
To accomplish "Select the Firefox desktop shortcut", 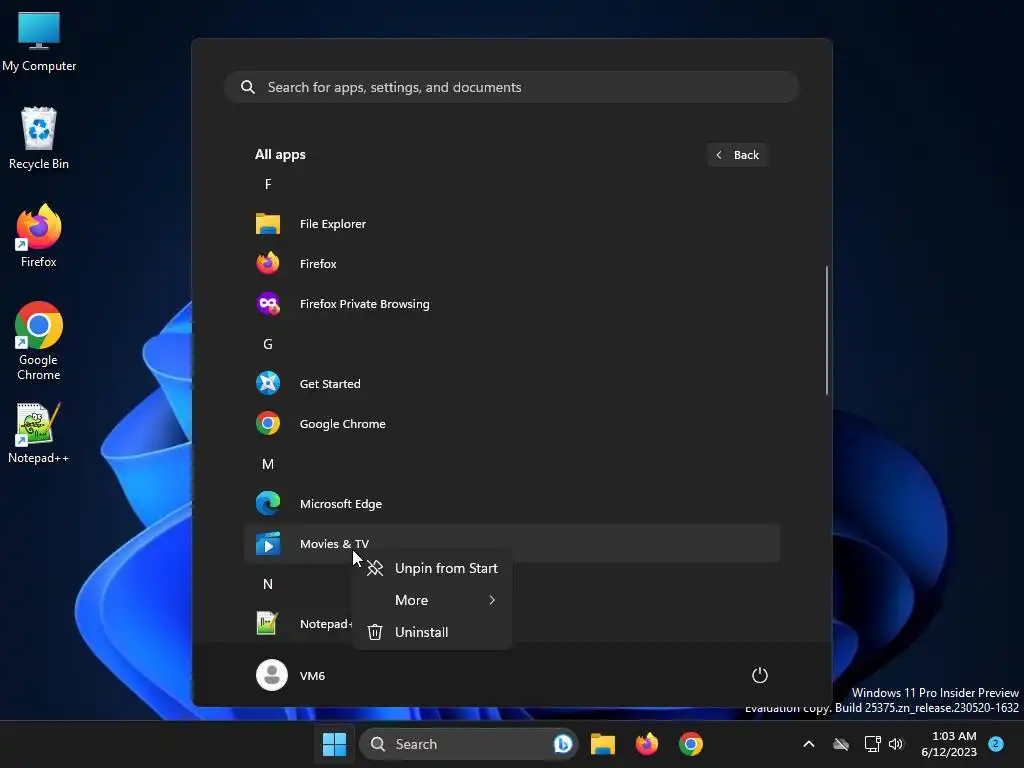I will 39,236.
